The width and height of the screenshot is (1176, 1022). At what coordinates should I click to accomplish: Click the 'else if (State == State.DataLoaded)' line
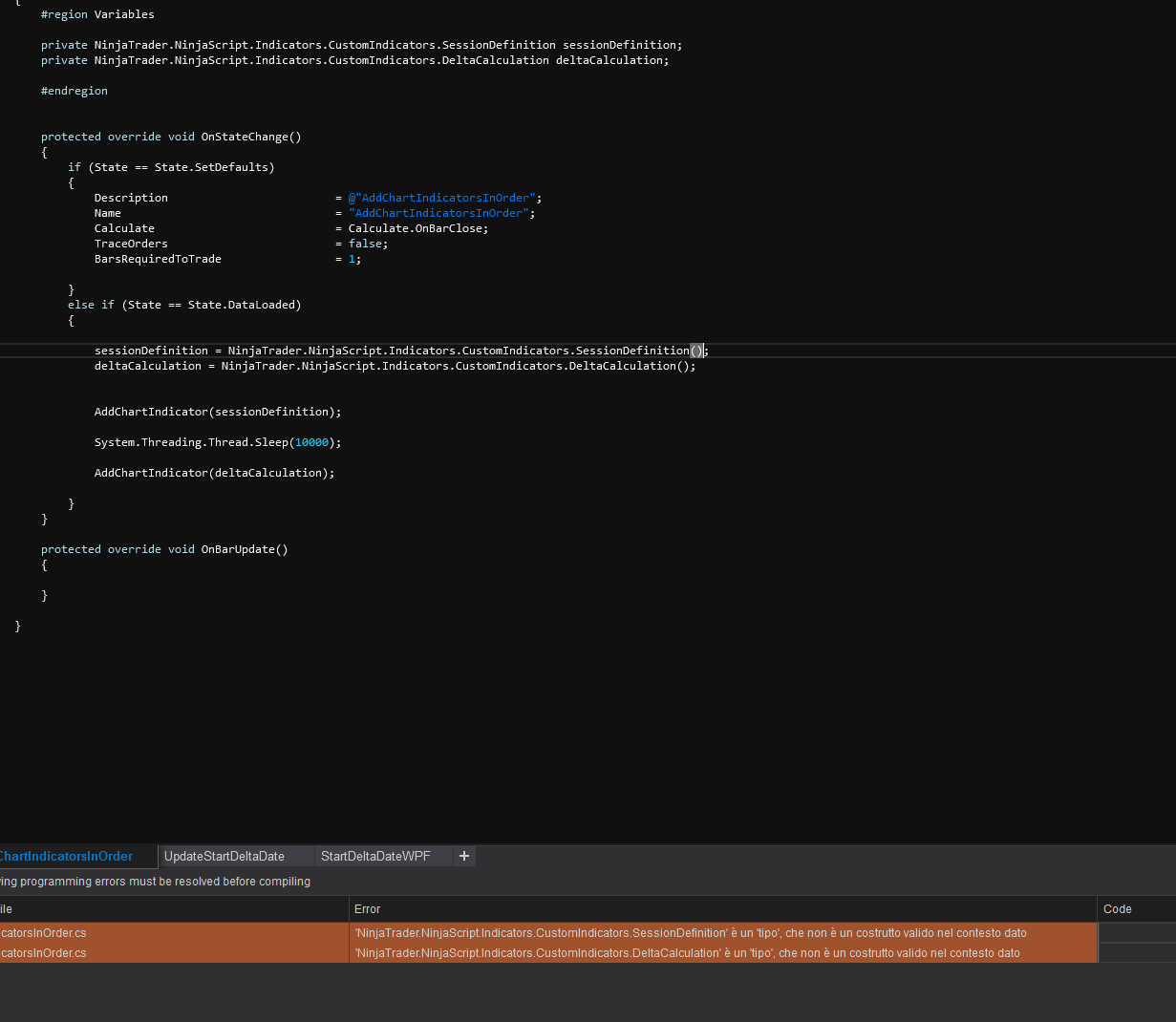[x=184, y=305]
